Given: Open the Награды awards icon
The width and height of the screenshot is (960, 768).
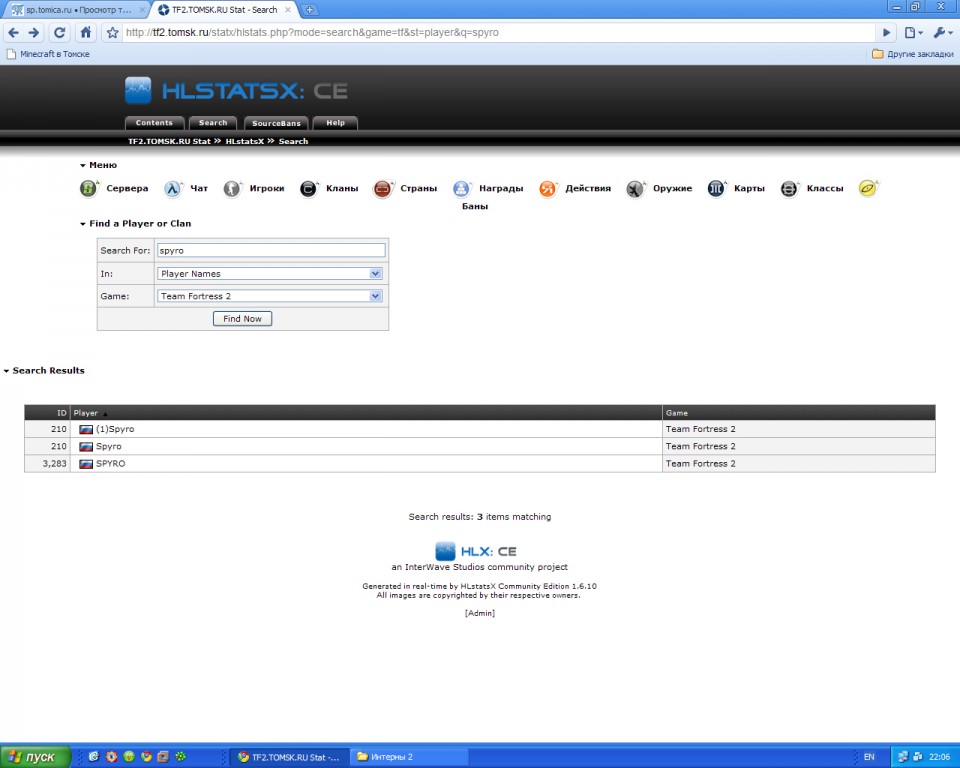Looking at the screenshot, I should pyautogui.click(x=461, y=188).
